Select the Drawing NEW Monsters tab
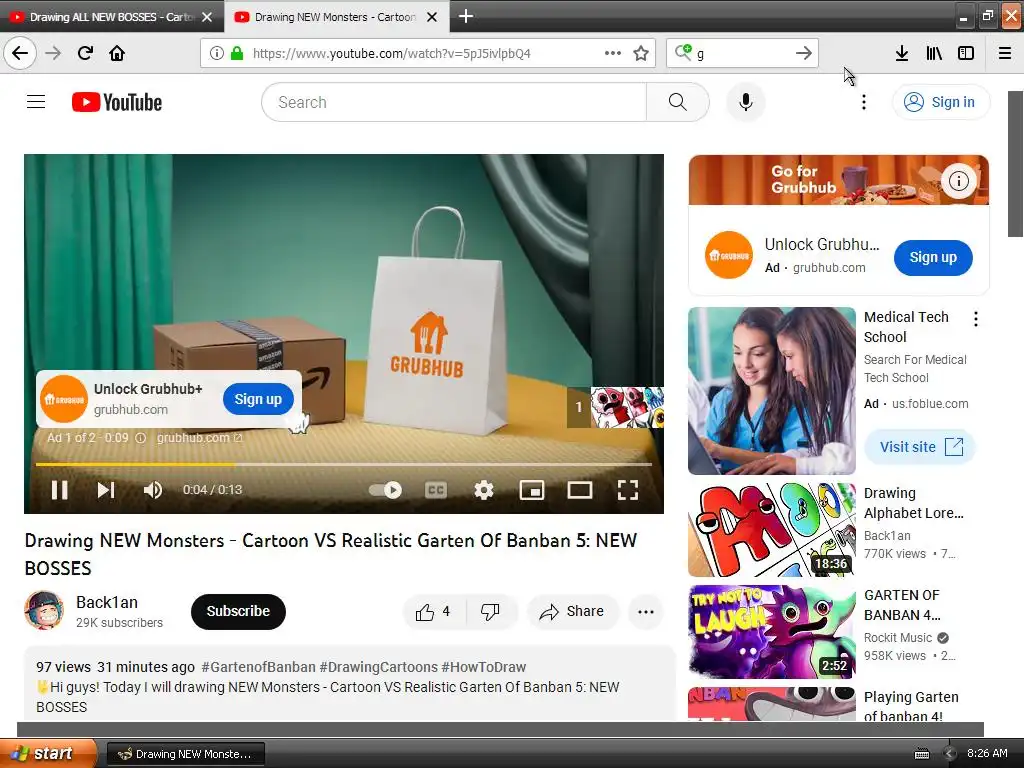This screenshot has height=768, width=1024. click(x=336, y=17)
